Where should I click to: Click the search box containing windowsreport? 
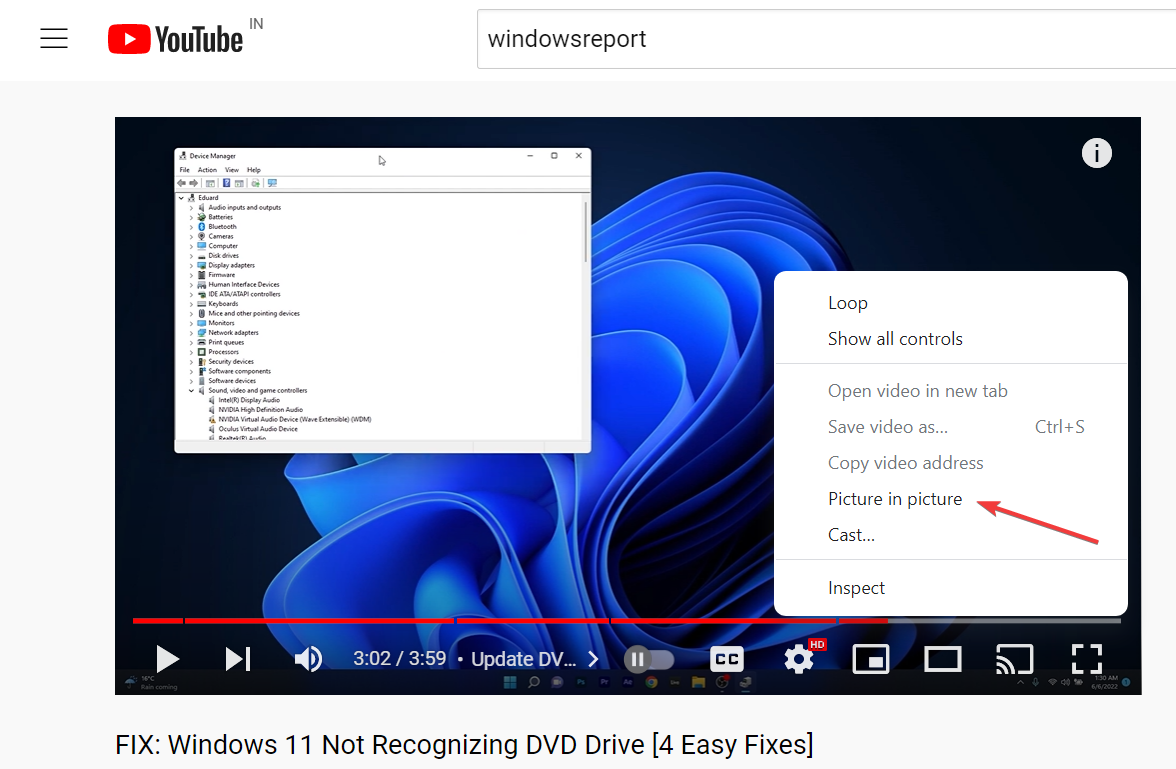pos(825,39)
